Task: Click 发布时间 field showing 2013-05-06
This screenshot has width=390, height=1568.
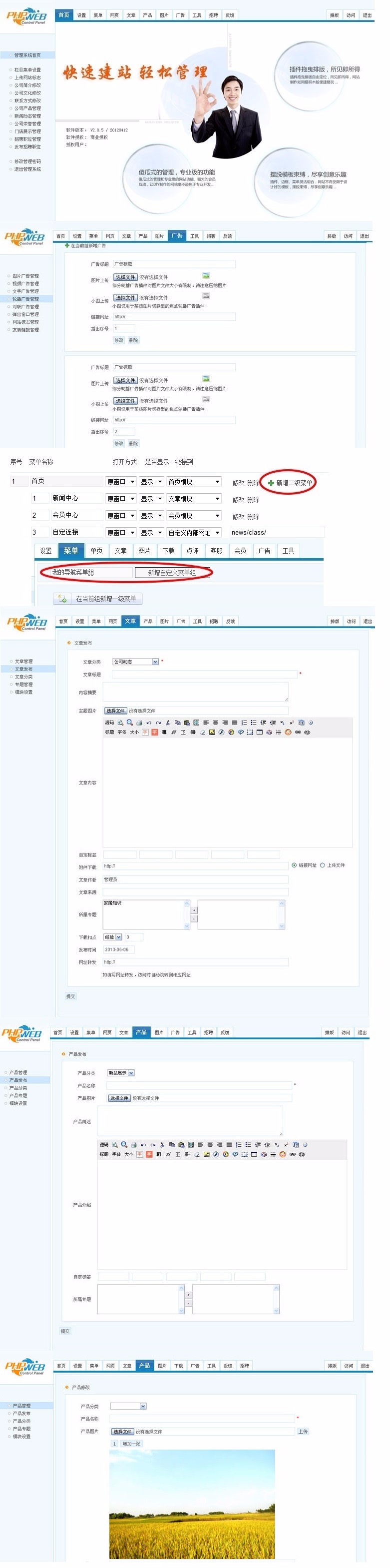Action: pos(119,949)
